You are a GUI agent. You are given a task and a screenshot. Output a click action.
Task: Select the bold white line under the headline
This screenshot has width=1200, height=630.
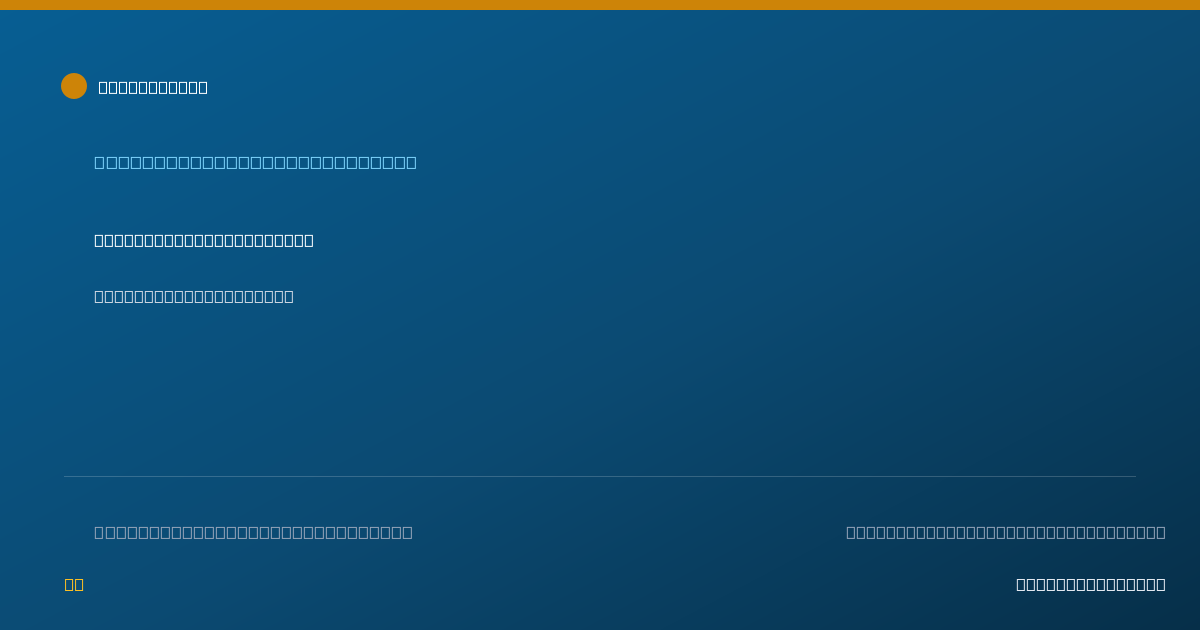[204, 240]
